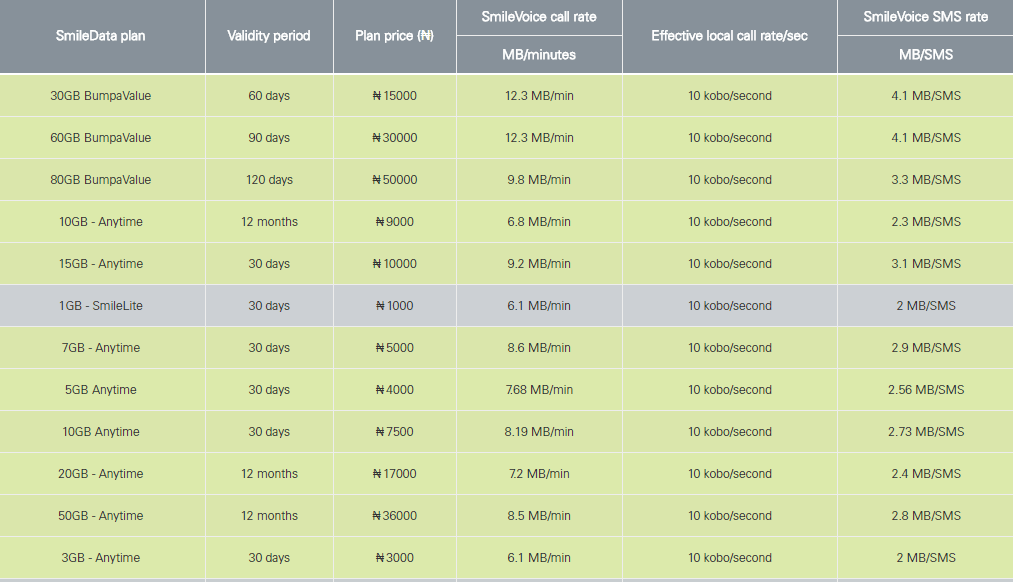Click the ₦7500 plan price cell
The image size is (1013, 582).
point(394,432)
